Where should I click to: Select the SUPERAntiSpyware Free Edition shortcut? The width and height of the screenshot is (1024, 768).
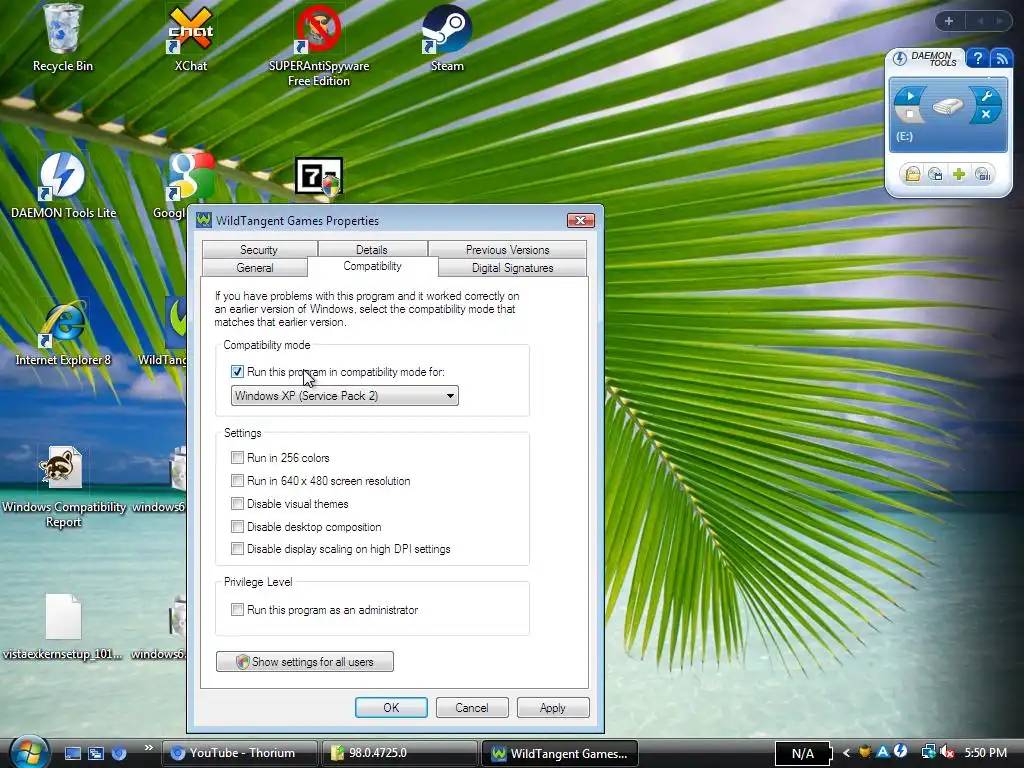[x=319, y=46]
